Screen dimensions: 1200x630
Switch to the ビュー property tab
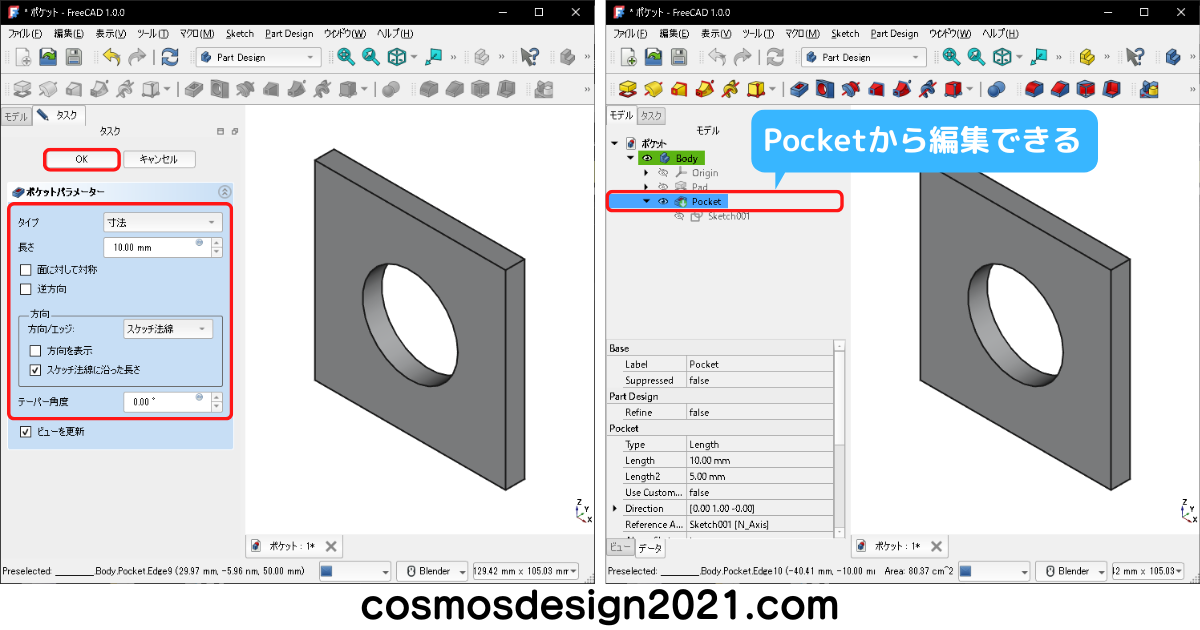620,547
